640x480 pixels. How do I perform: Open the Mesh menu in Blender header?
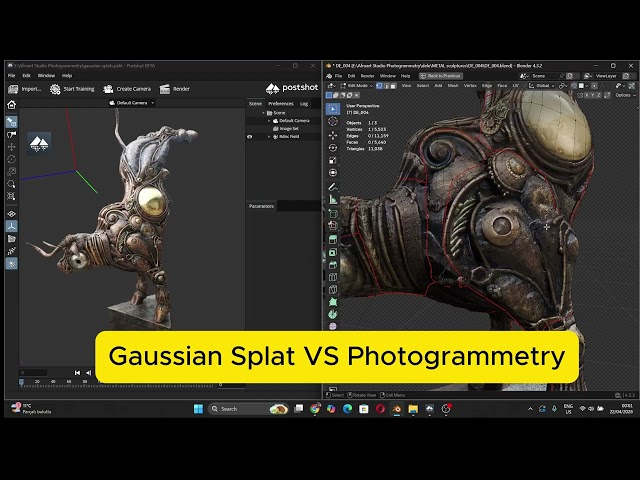453,86
